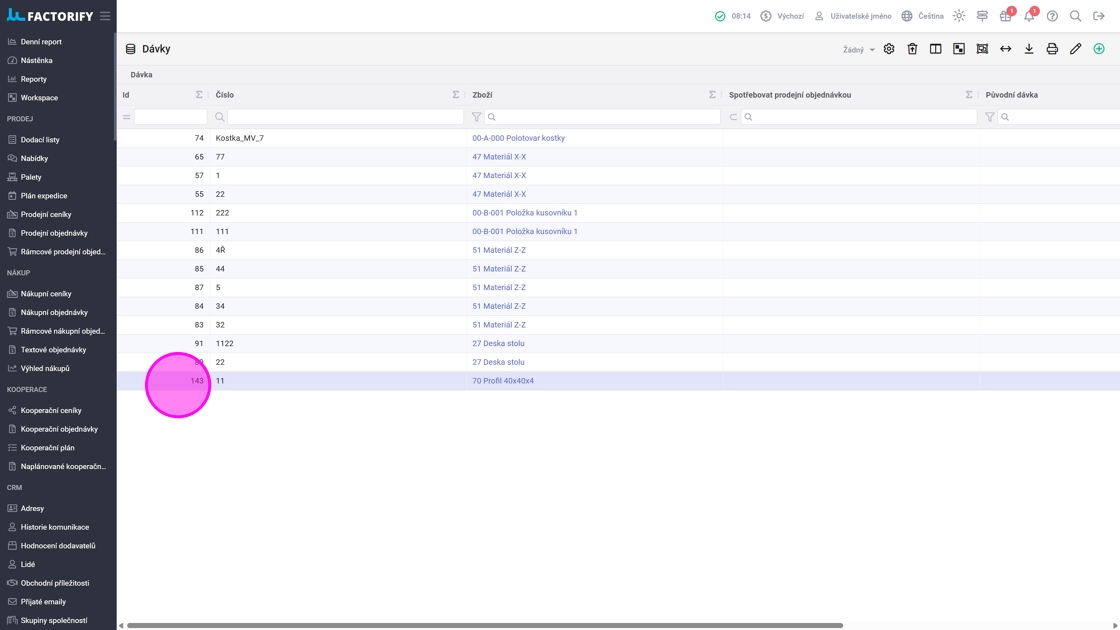Open the Žádný view dropdown
1120x630 pixels.
pos(858,49)
